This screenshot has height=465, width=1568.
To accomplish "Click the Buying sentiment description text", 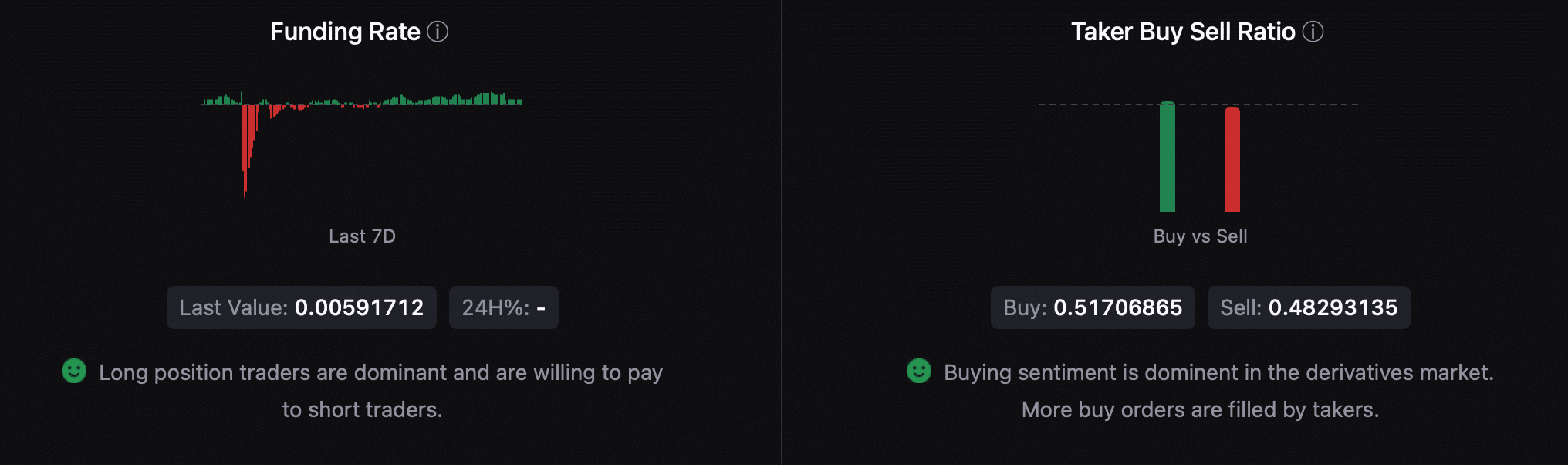I will click(1218, 391).
